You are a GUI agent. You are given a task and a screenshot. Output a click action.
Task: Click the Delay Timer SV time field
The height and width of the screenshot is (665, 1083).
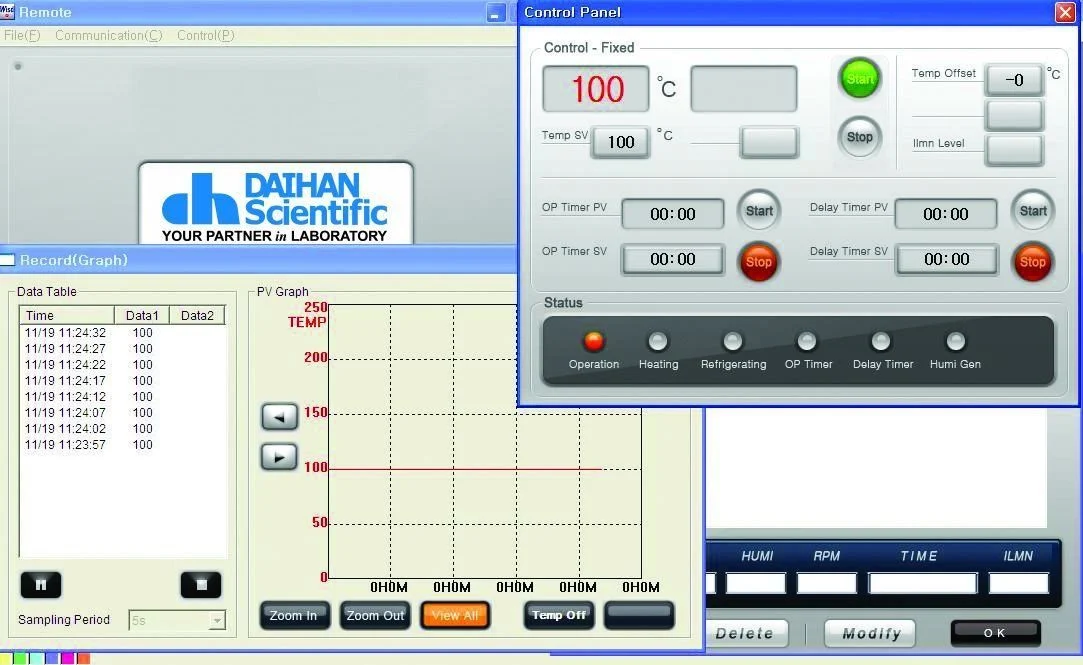pyautogui.click(x=946, y=260)
